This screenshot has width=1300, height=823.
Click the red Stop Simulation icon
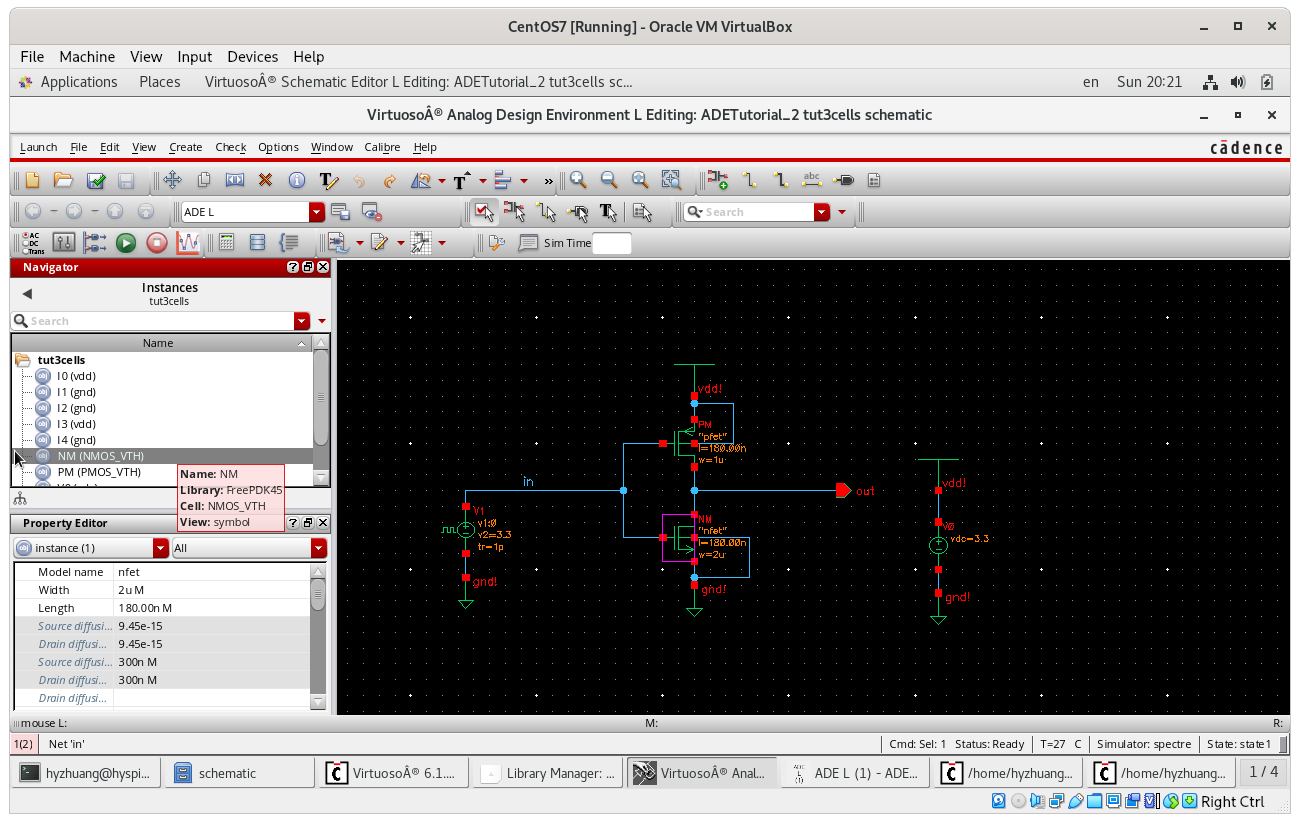(157, 242)
